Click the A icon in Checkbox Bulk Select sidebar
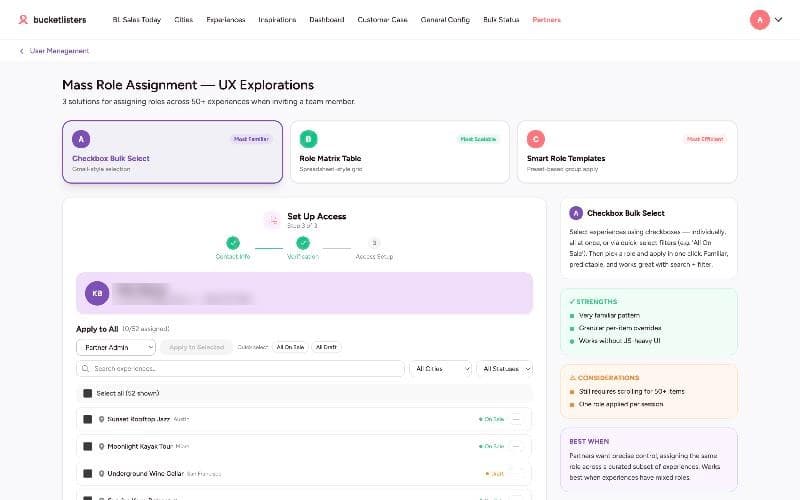Image resolution: width=800 pixels, height=500 pixels. click(x=576, y=213)
